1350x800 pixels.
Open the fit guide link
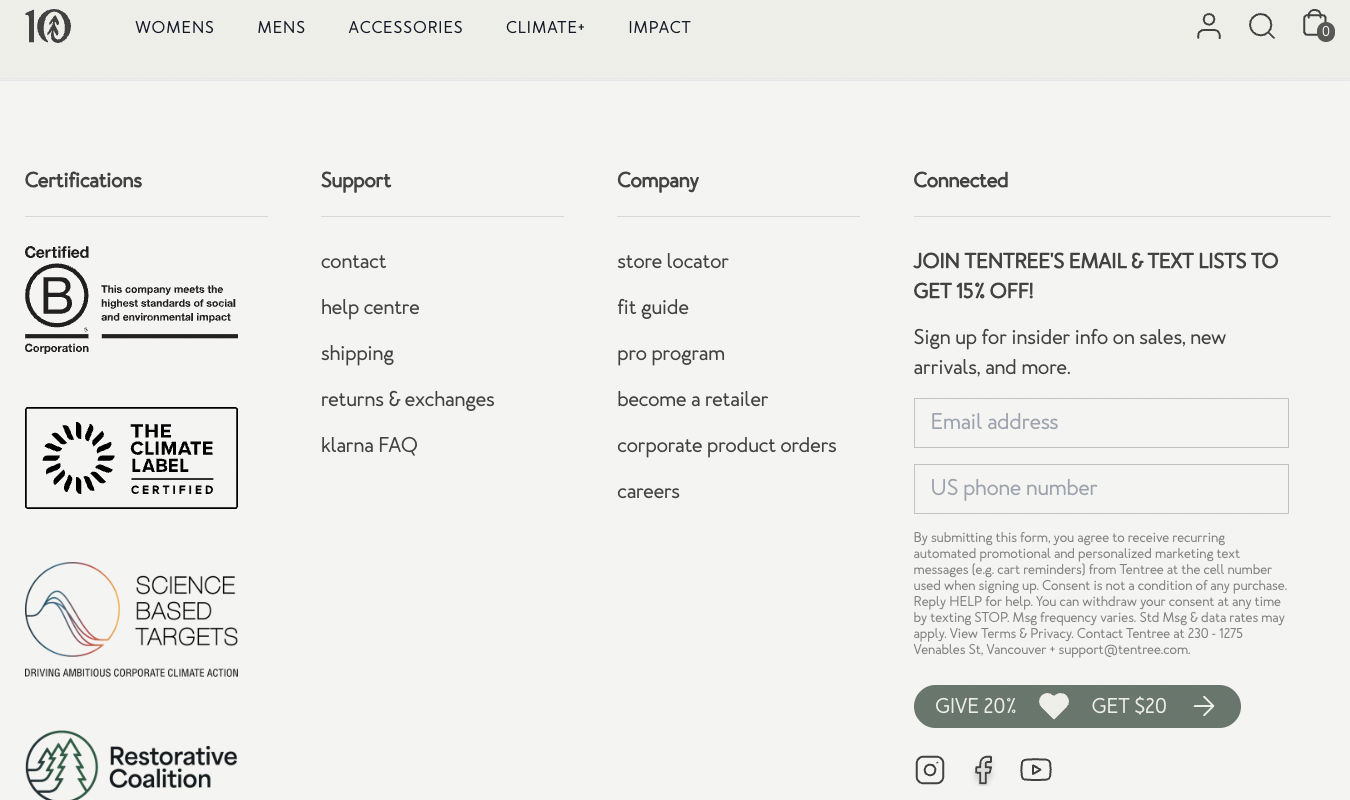tap(653, 307)
